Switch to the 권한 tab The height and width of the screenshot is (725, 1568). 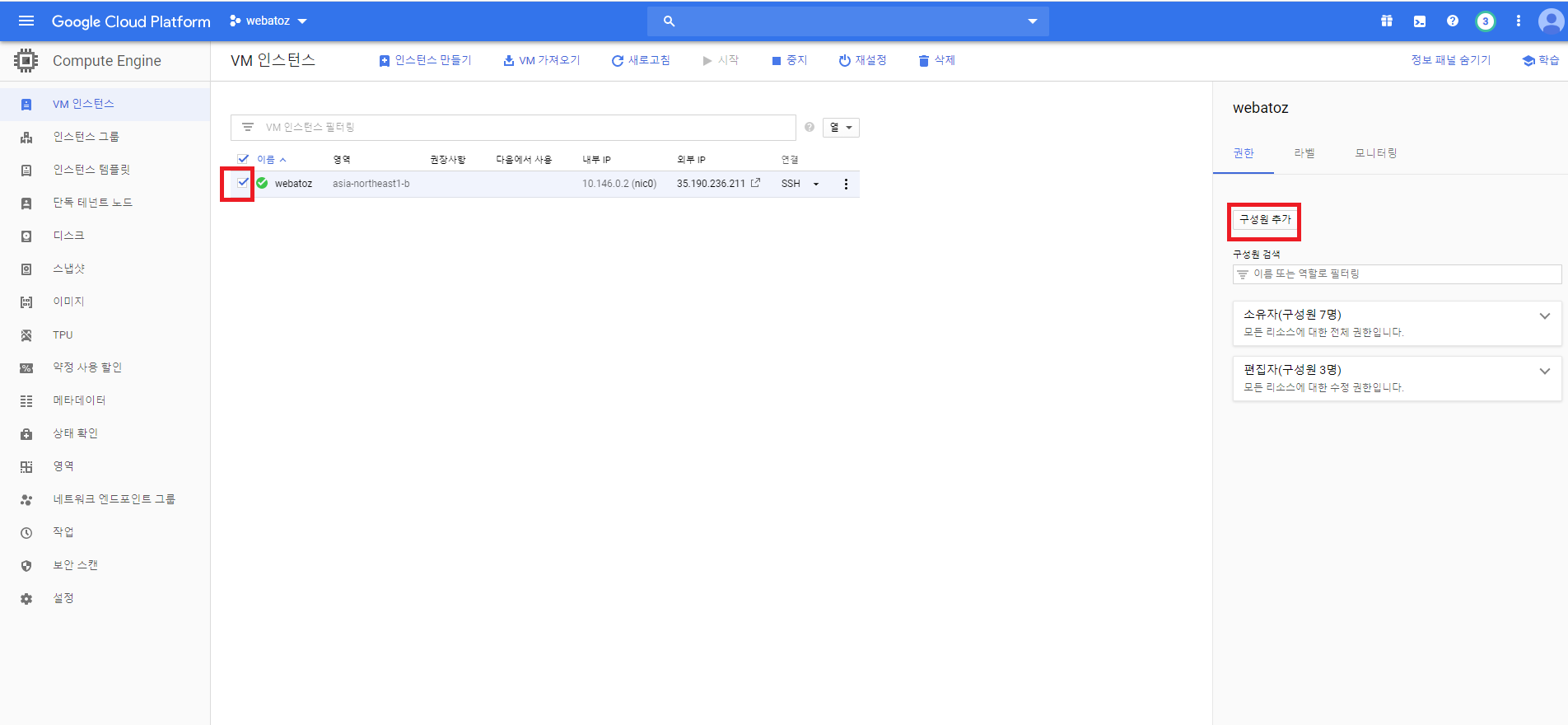[x=1244, y=153]
